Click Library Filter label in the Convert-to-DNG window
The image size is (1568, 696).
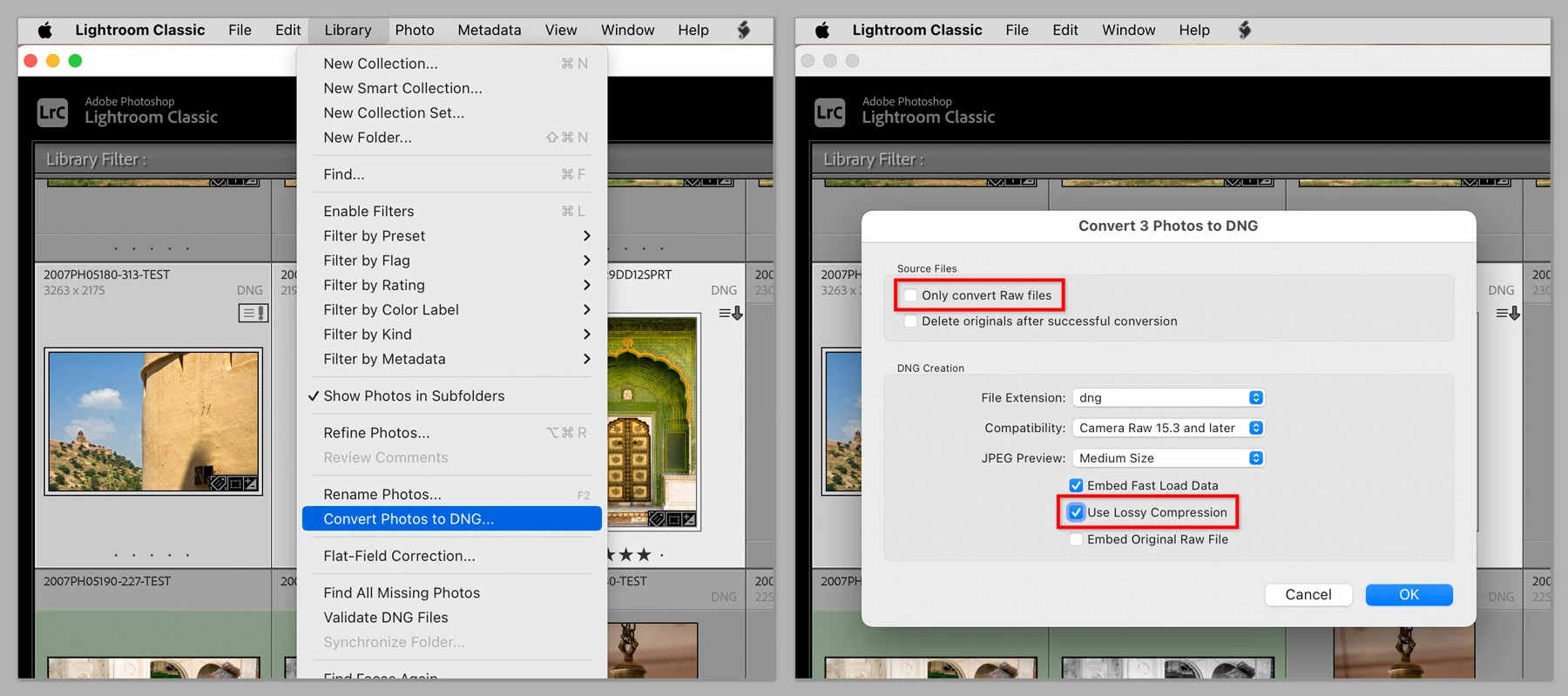pos(873,160)
